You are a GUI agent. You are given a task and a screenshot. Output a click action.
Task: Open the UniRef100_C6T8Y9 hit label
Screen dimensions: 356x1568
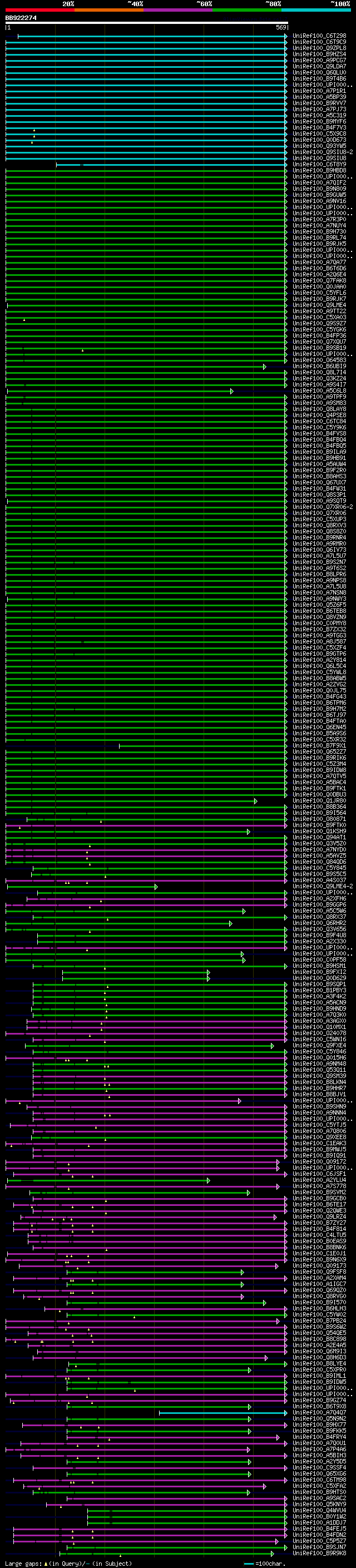[319, 164]
